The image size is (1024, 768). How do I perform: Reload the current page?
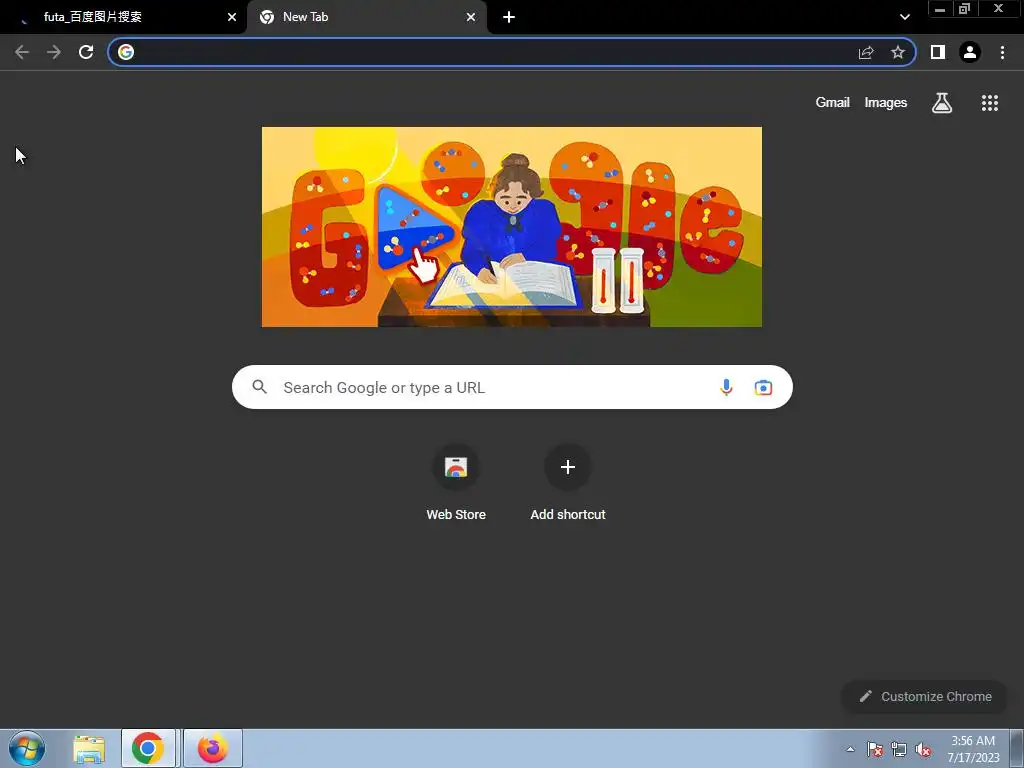click(x=86, y=52)
